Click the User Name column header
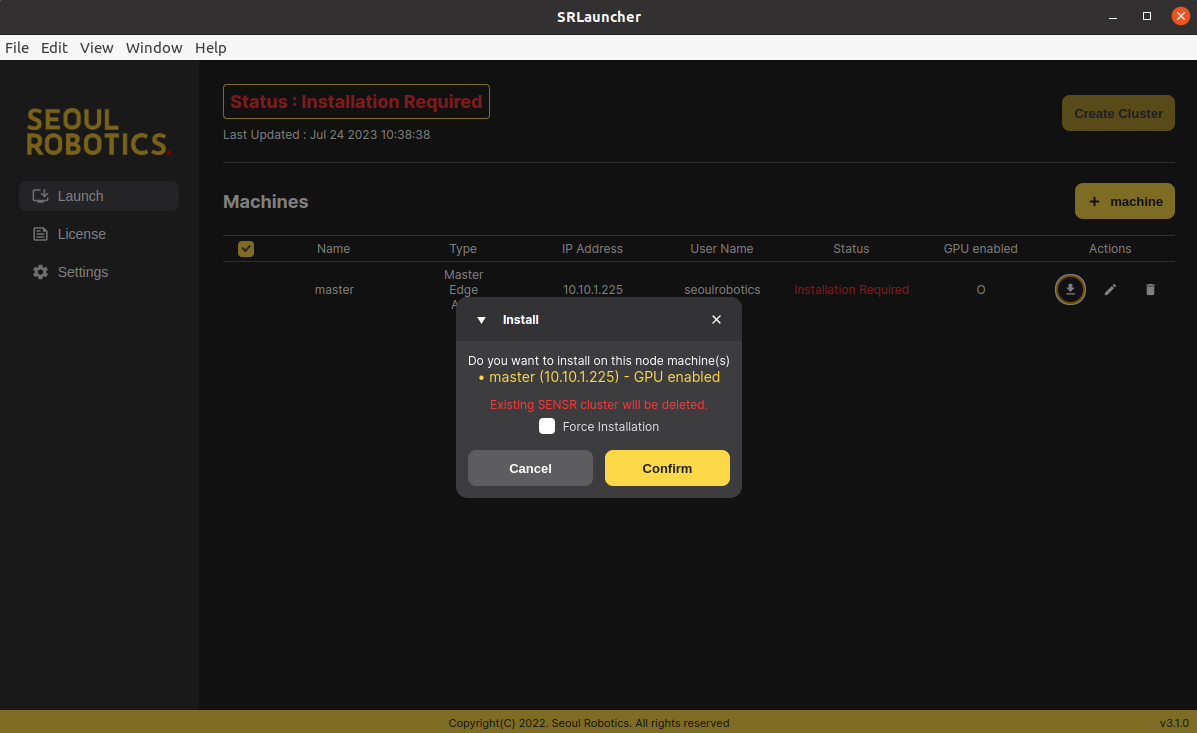Viewport: 1197px width, 733px height. (721, 249)
